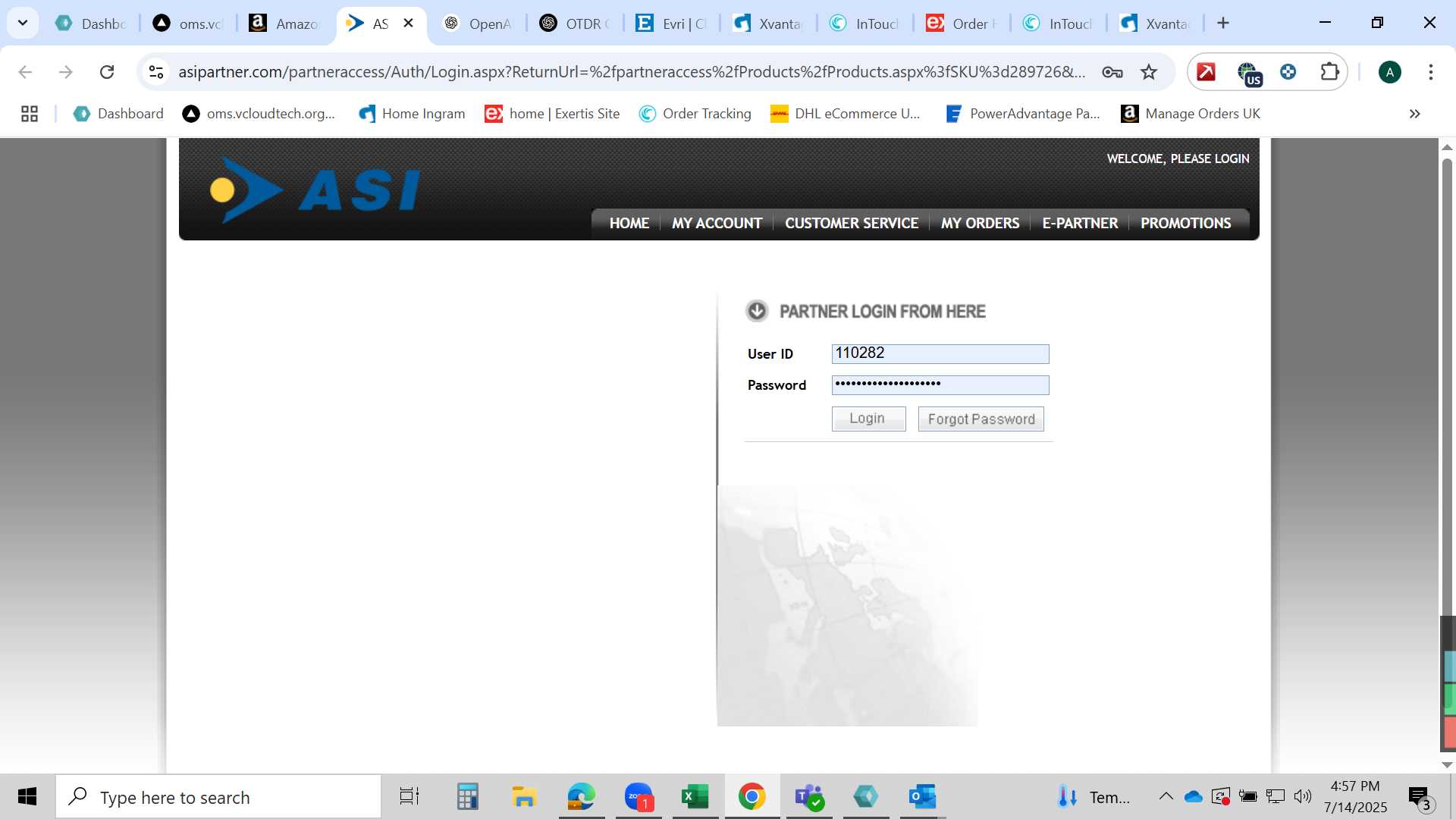Open the bookmarks apps grid icon

coord(30,114)
